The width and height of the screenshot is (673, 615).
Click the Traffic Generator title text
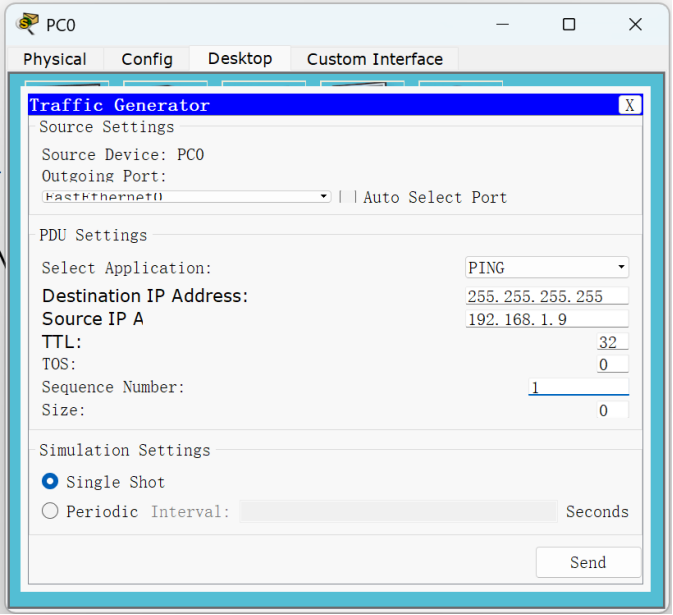tap(120, 105)
